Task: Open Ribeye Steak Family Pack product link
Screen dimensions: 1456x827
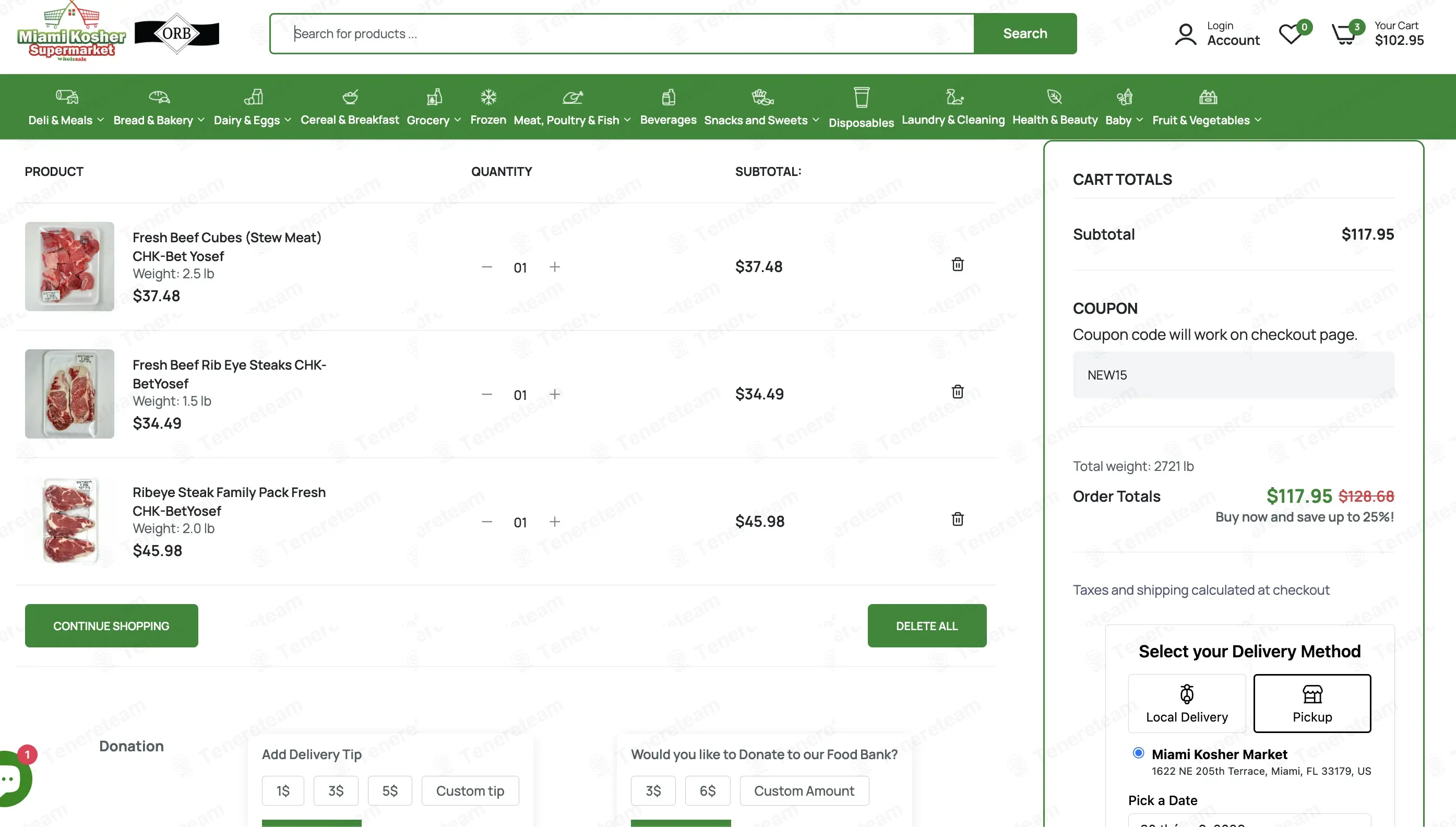Action: (x=229, y=502)
